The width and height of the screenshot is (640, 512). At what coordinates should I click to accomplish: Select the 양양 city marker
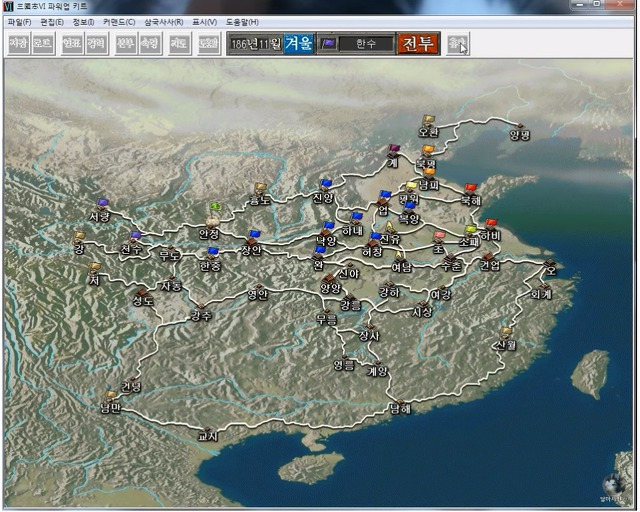coord(331,284)
